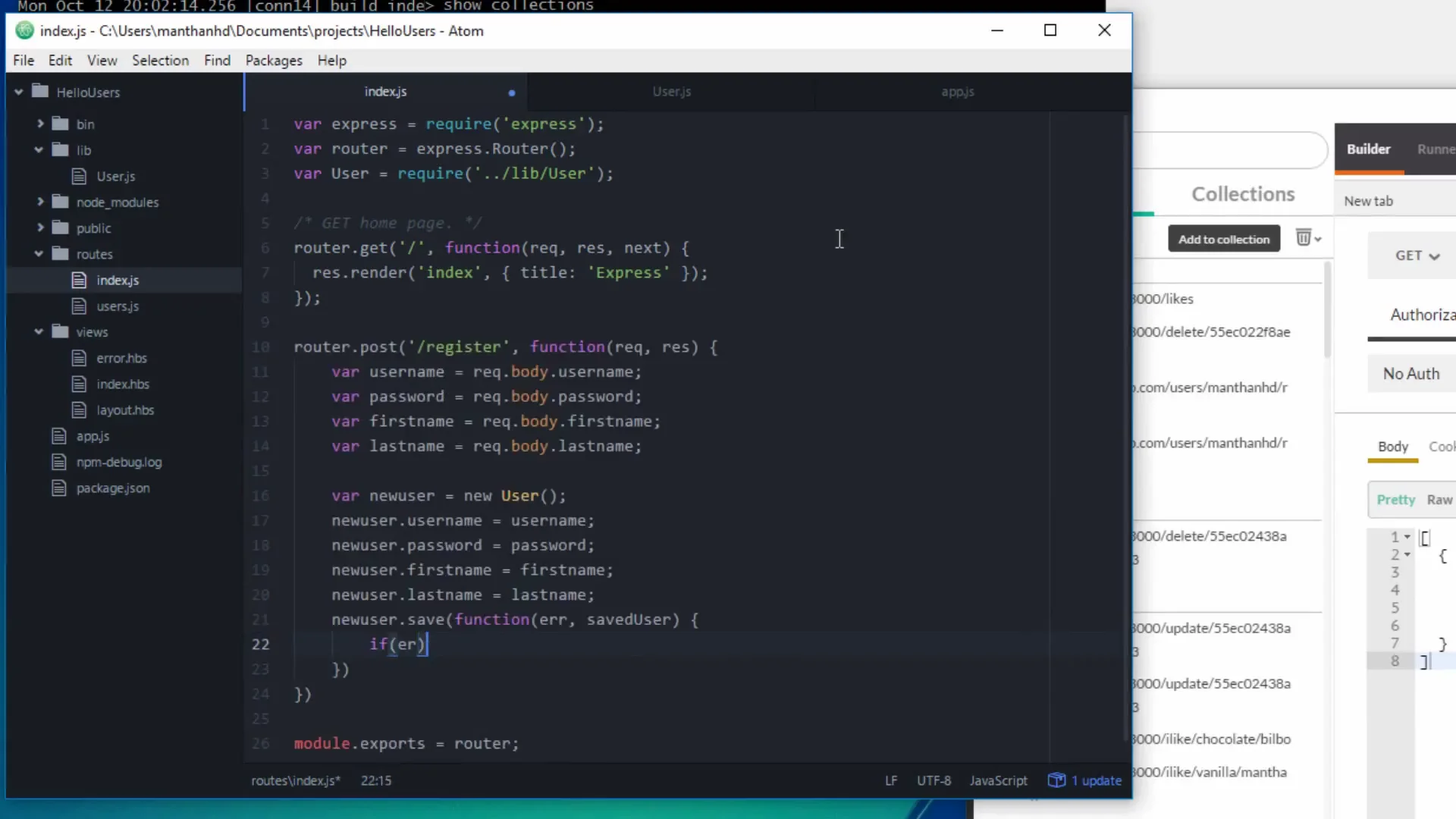The width and height of the screenshot is (1456, 819).
Task: Switch to the User.js editor tab
Action: click(670, 91)
